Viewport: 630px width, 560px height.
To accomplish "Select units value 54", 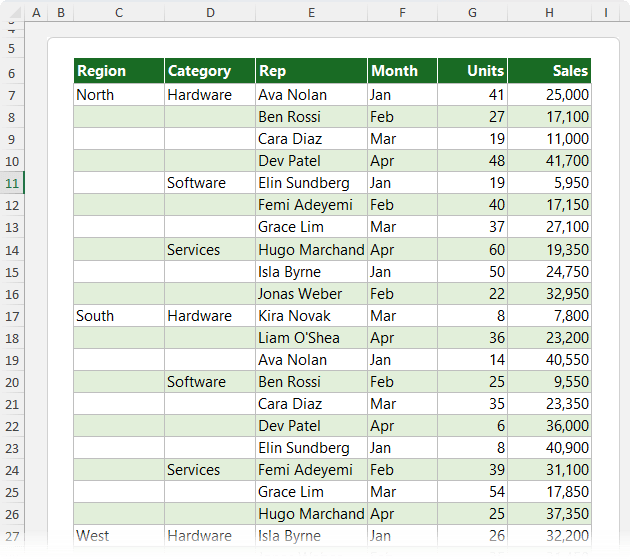I will tap(472, 492).
